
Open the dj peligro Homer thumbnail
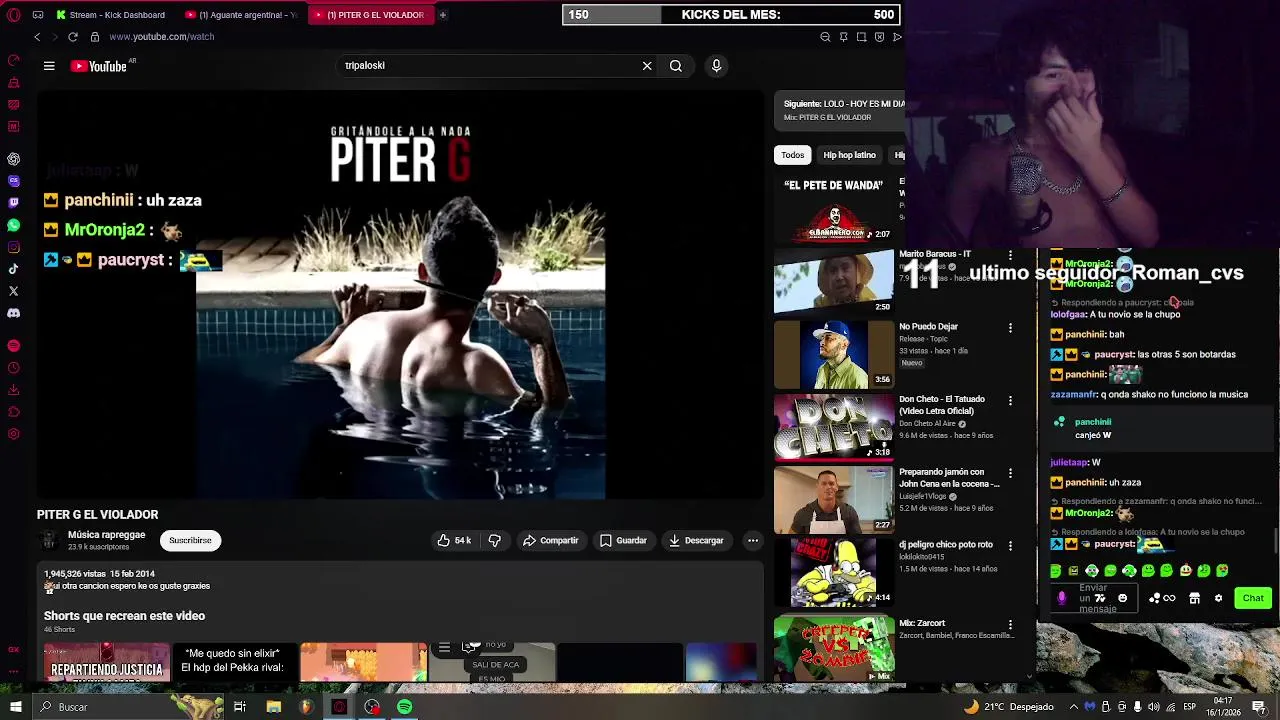click(x=834, y=572)
